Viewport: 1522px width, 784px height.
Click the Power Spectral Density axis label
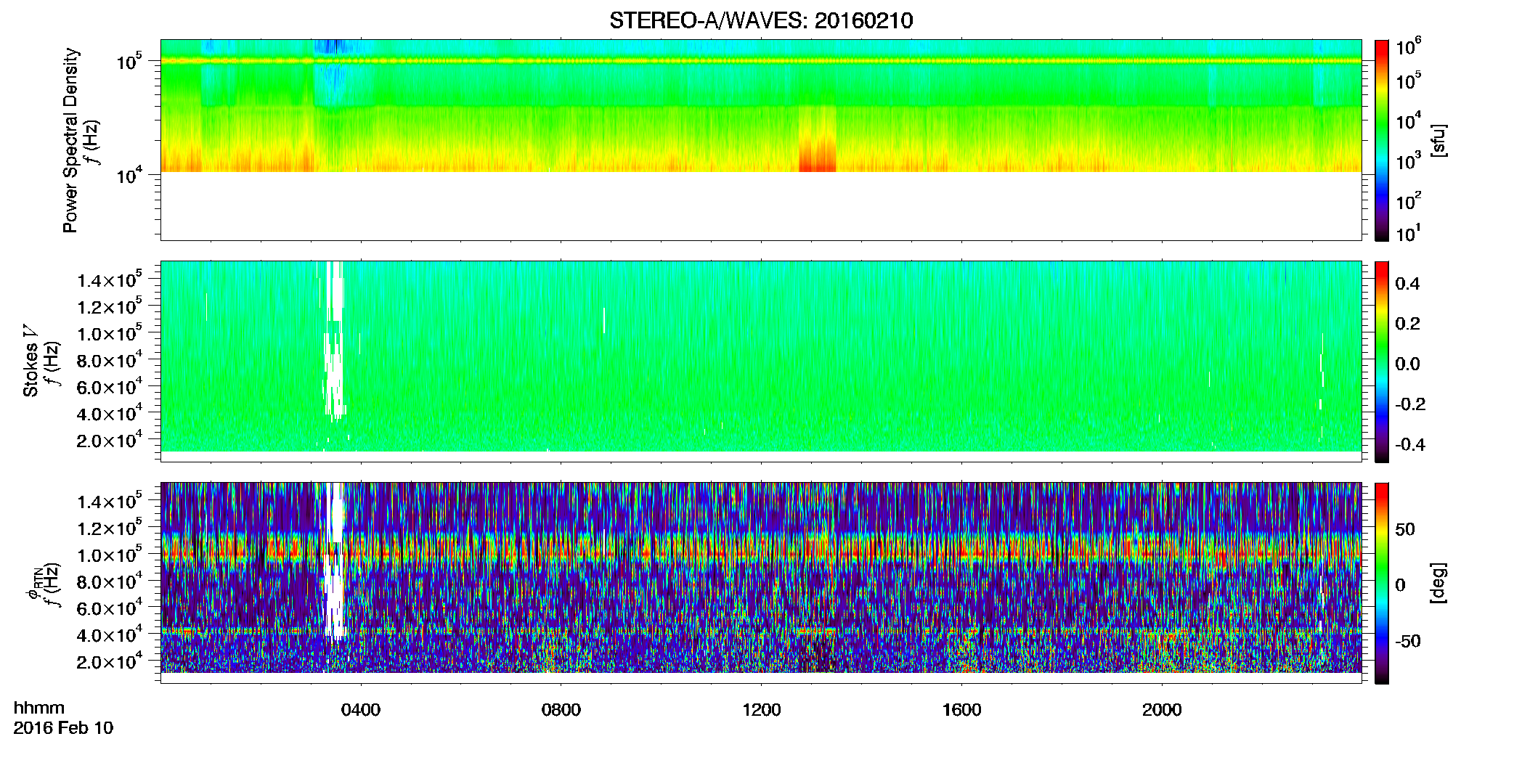point(70,140)
